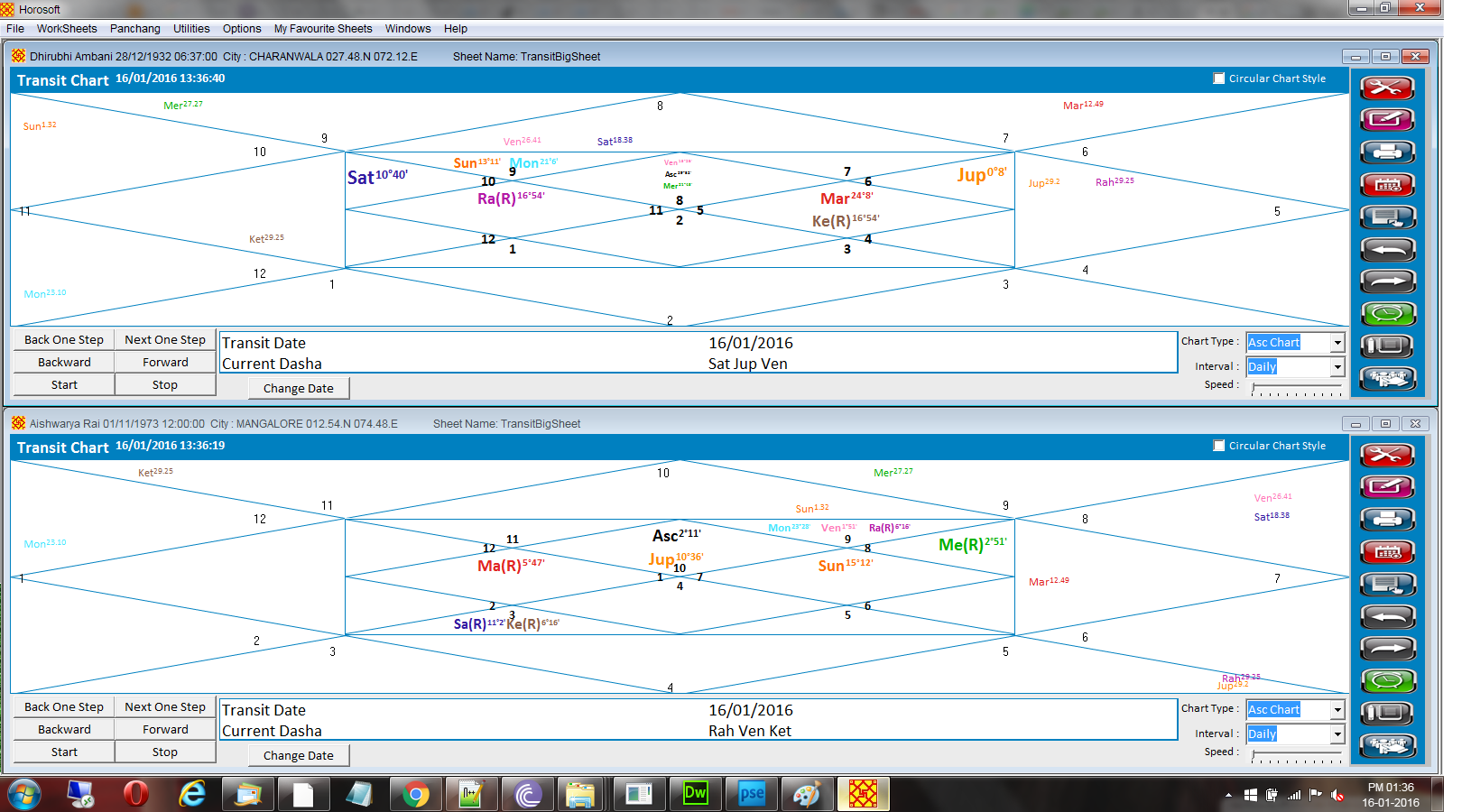The height and width of the screenshot is (812, 1471).
Task: Click Change Date in Aishwarya Rai sheet
Action: point(299,756)
